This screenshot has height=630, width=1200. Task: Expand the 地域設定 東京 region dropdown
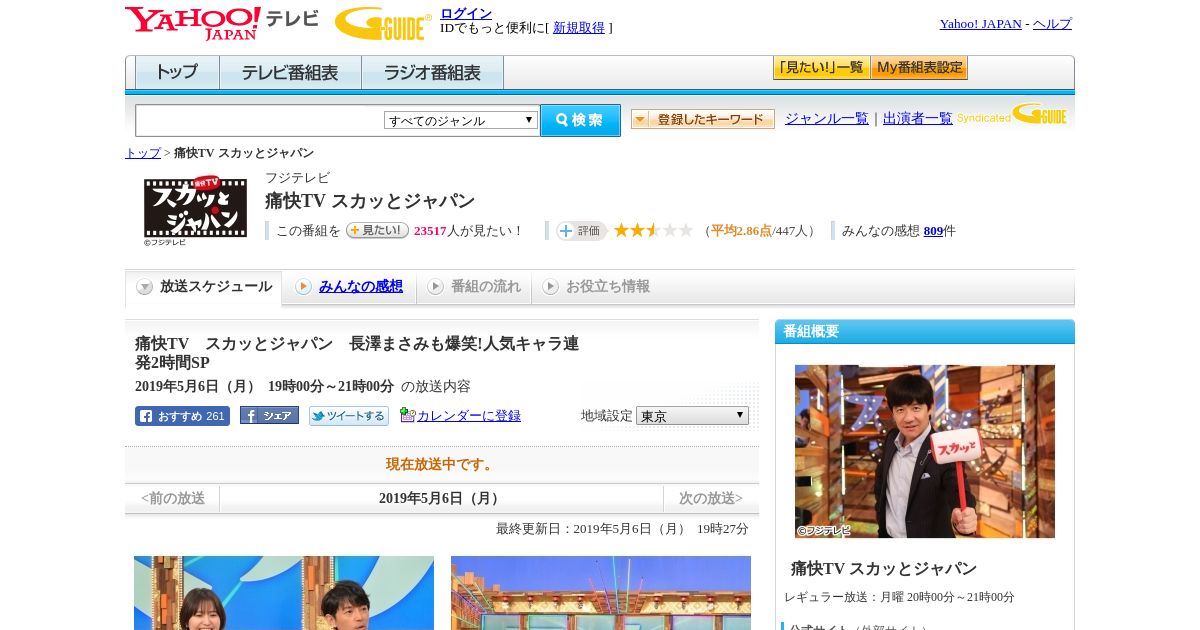(x=692, y=416)
